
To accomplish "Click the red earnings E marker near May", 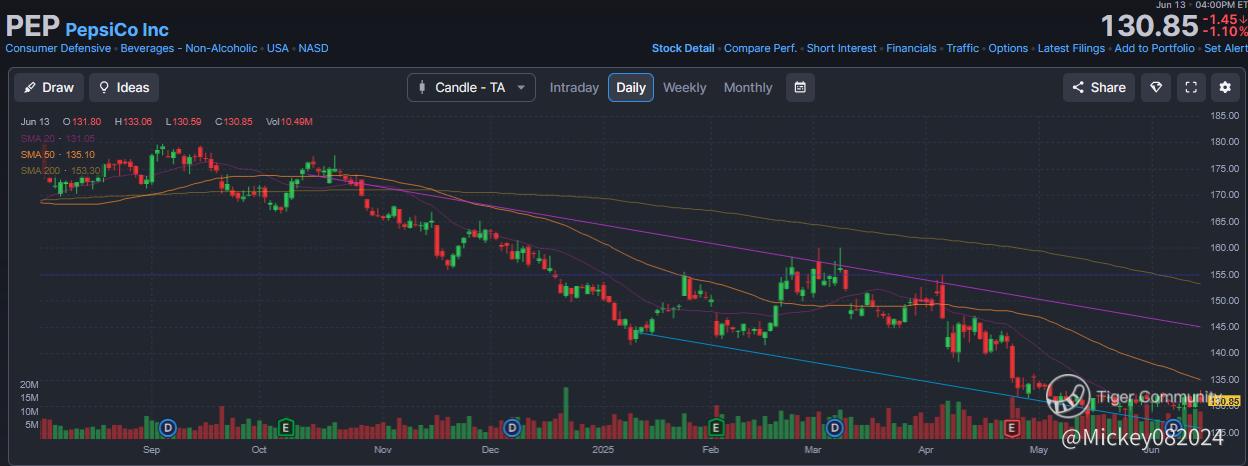I will click(1012, 428).
